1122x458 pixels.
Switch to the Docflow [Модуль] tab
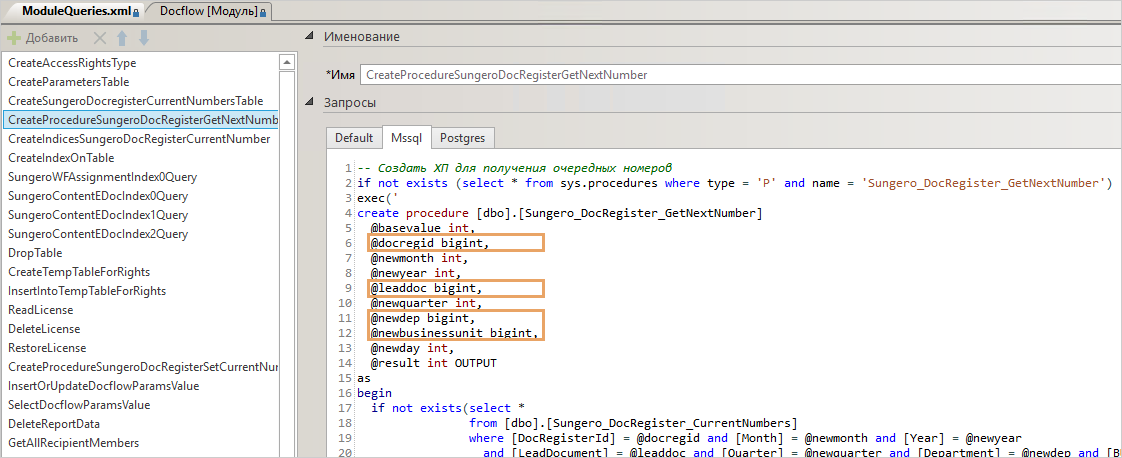point(208,11)
